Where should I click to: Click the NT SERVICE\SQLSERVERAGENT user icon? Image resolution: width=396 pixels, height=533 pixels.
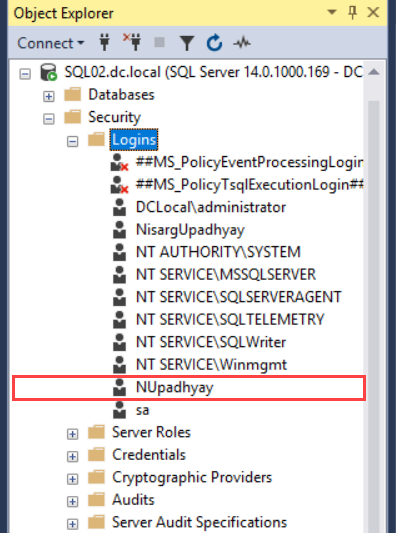pyautogui.click(x=119, y=297)
